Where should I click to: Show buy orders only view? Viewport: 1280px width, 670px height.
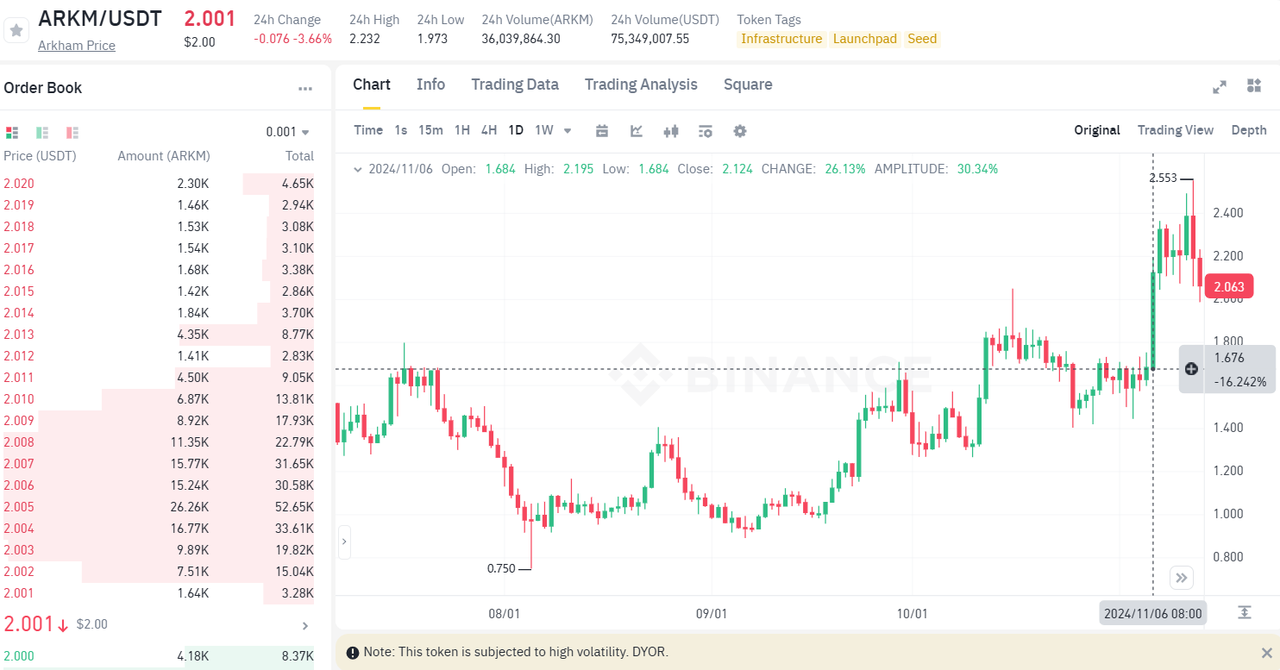(42, 132)
